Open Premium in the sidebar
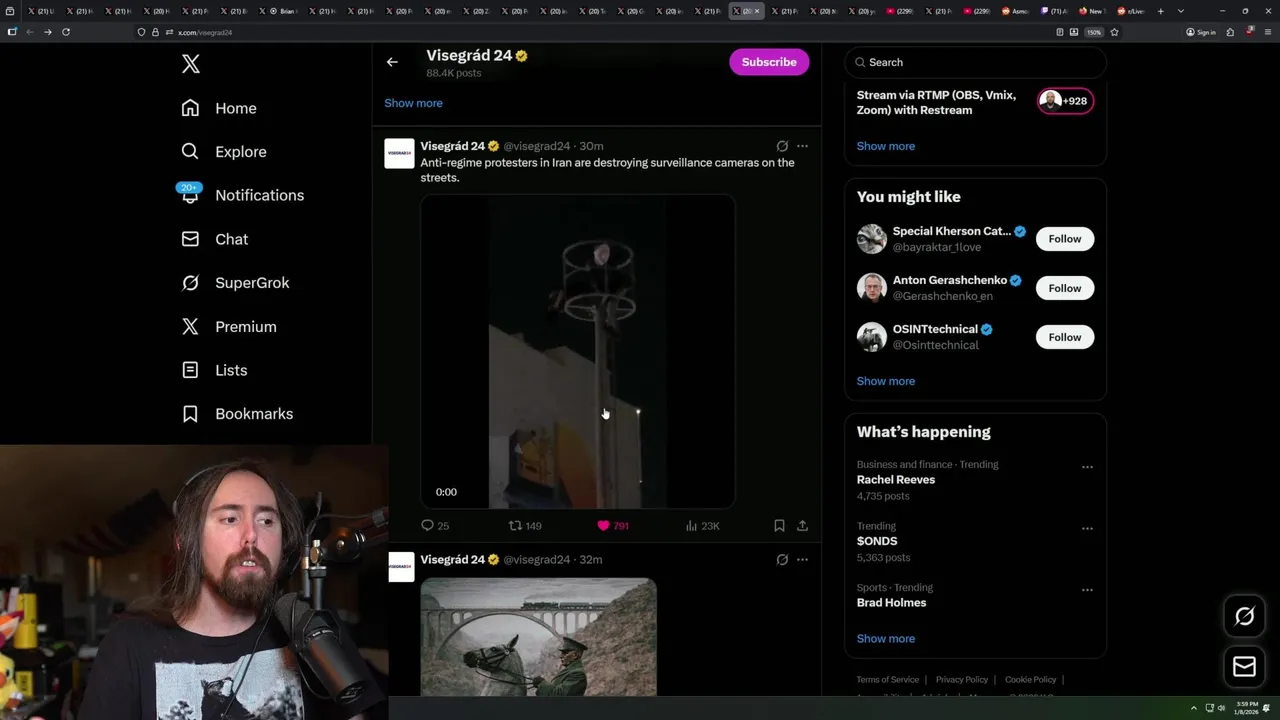 pyautogui.click(x=229, y=327)
